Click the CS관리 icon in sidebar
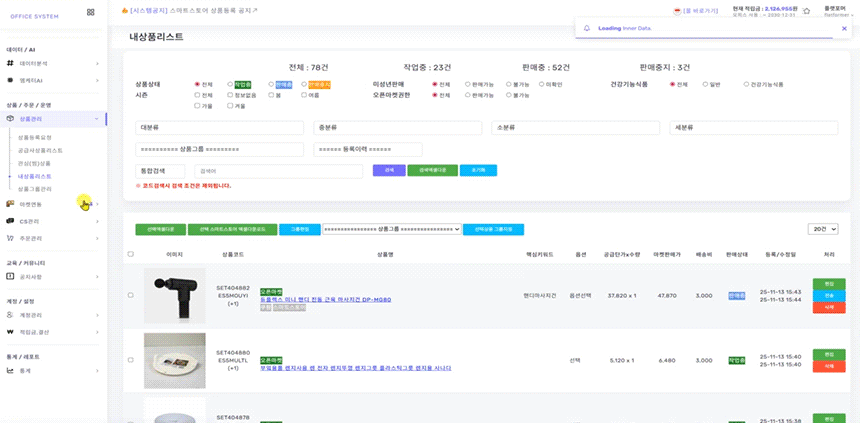This screenshot has width=860, height=423. [9, 221]
